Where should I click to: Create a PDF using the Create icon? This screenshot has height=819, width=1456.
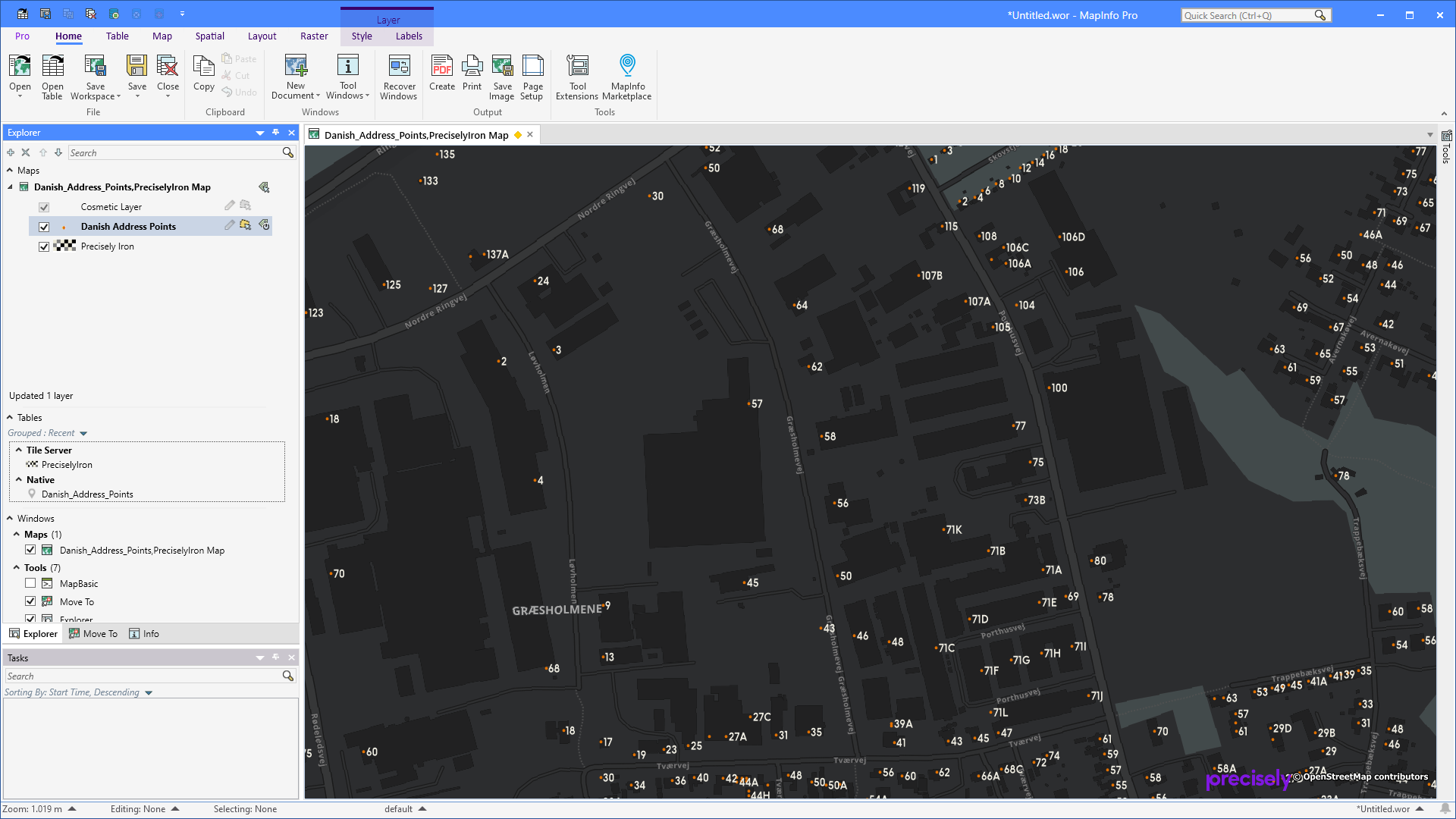(x=441, y=76)
